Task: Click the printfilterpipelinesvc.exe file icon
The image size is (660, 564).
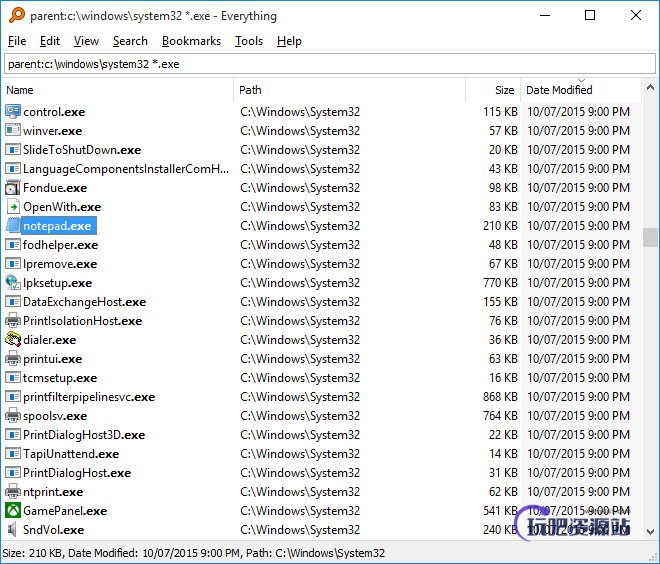Action: (13, 397)
